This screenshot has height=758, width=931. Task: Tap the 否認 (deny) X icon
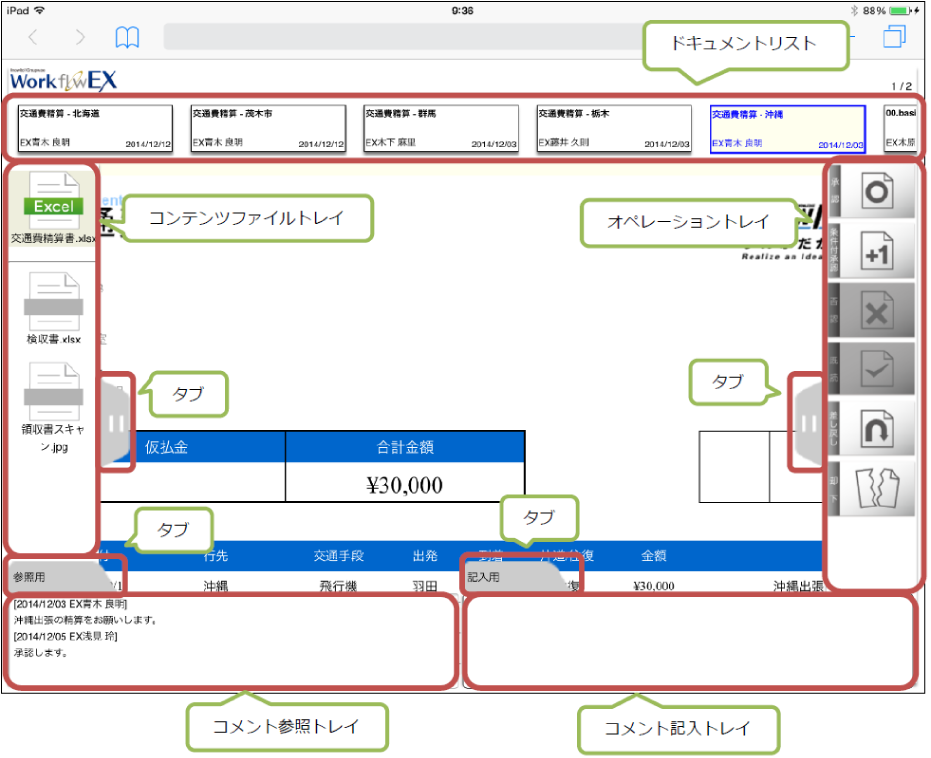point(876,310)
